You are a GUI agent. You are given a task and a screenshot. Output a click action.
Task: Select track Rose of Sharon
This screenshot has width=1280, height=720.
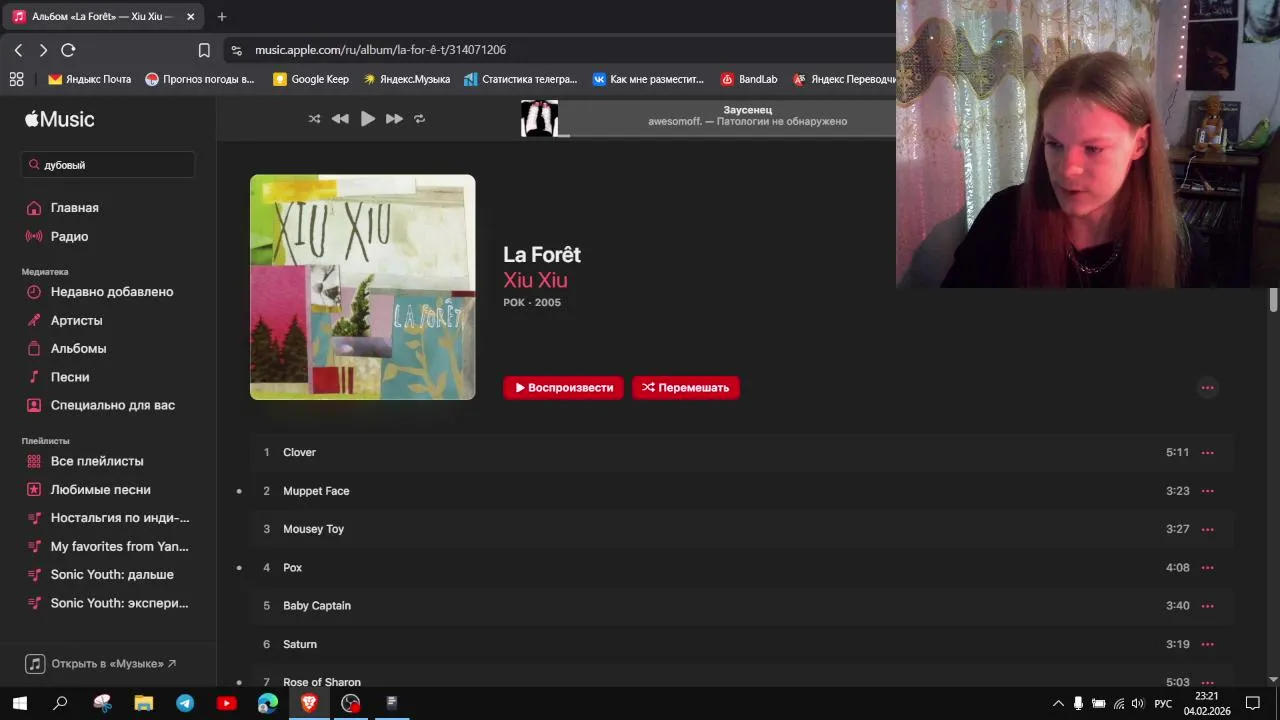tap(741, 676)
